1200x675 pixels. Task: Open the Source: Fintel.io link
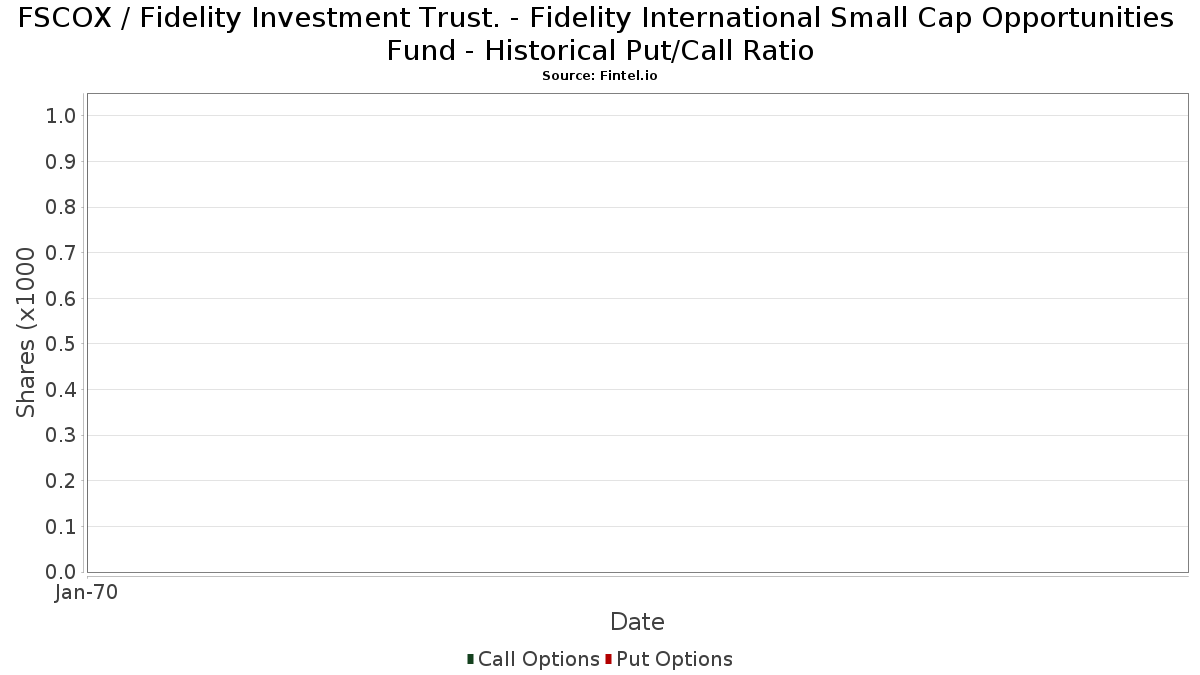[x=599, y=76]
